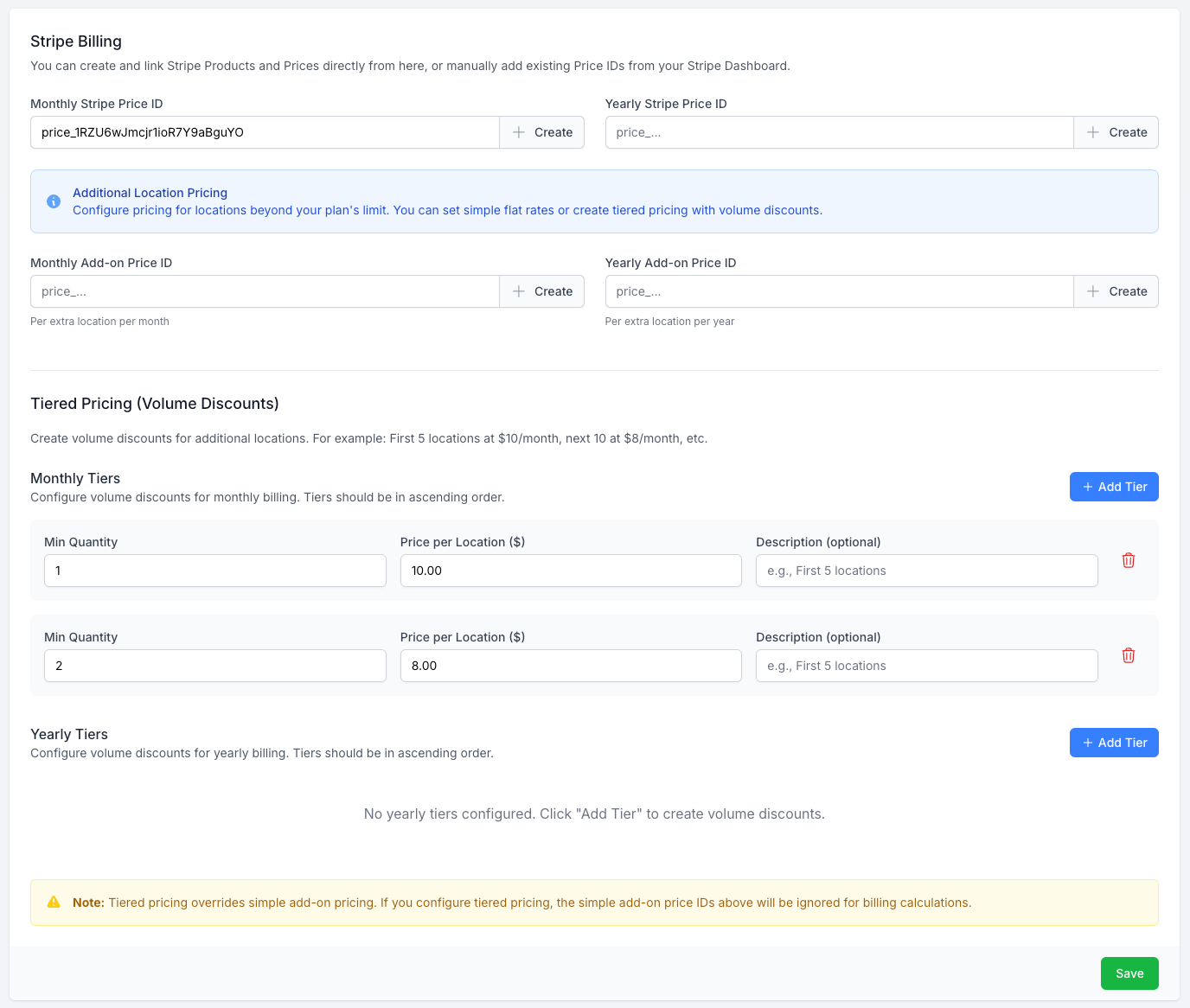Click the Yearly Add-on Price ID input

(839, 291)
